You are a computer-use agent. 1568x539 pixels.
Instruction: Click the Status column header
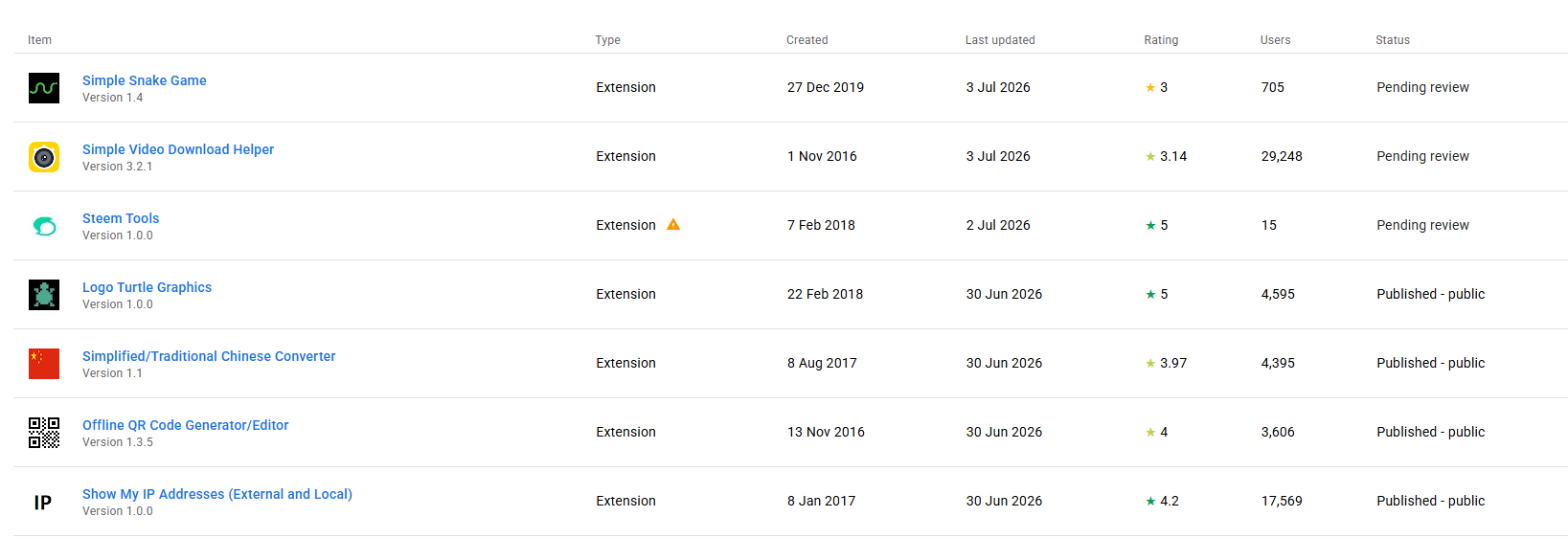click(x=1393, y=40)
